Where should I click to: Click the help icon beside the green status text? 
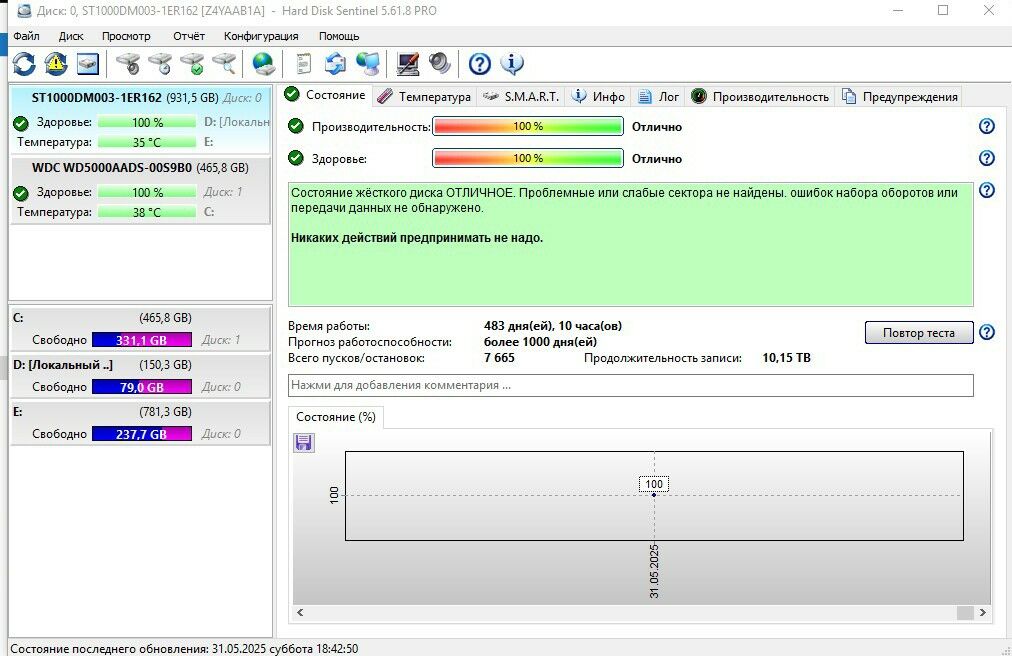(987, 190)
